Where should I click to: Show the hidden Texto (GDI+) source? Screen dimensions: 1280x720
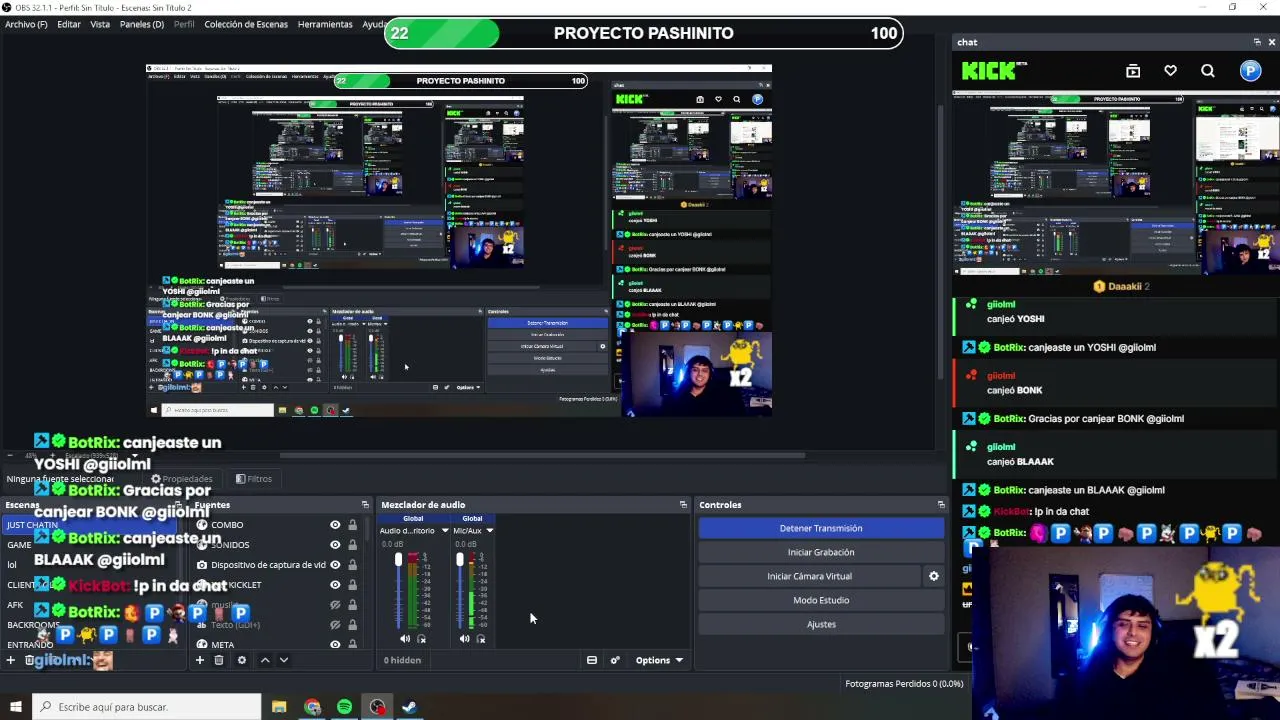click(x=335, y=624)
